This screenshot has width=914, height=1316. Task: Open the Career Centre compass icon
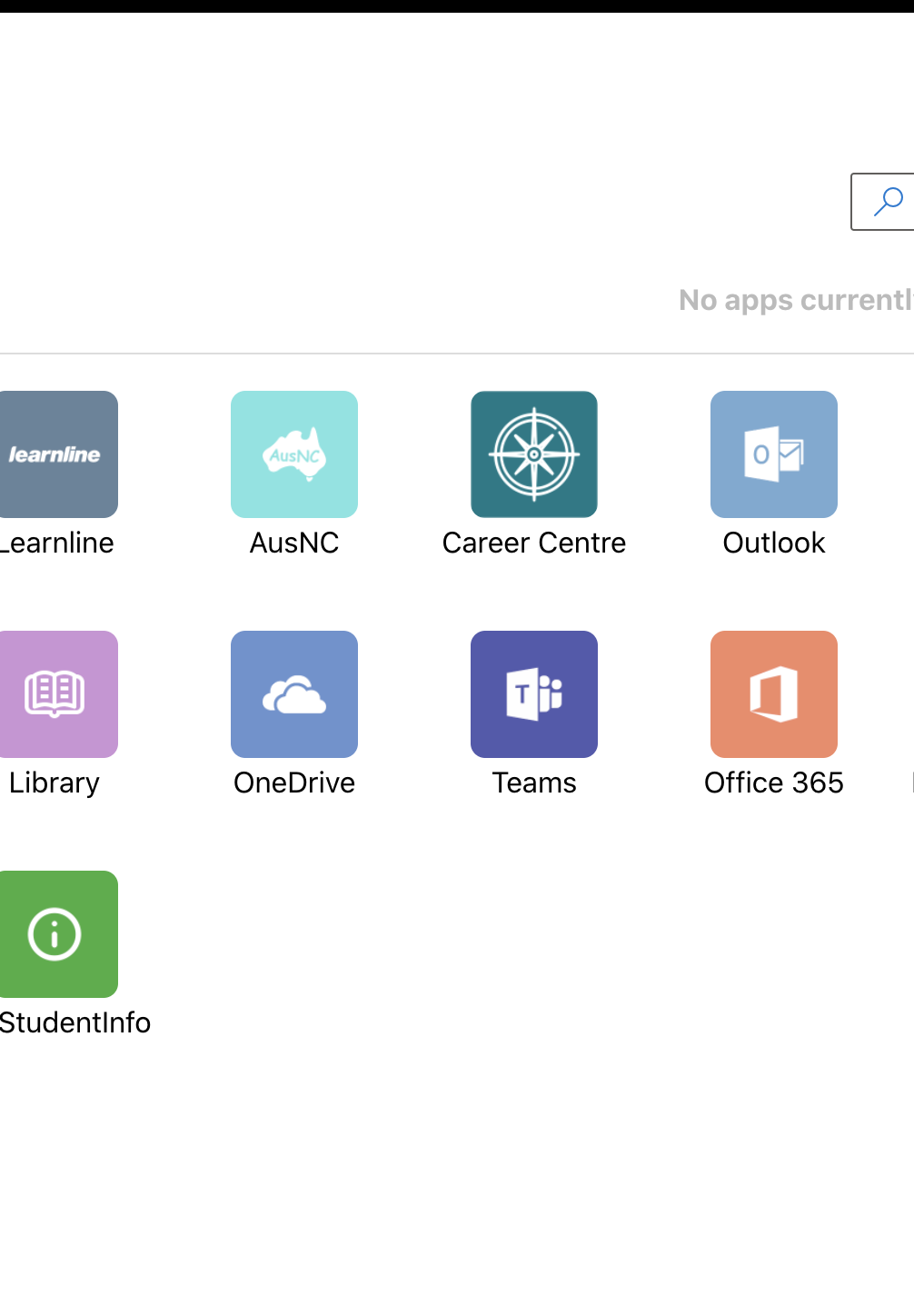click(534, 454)
